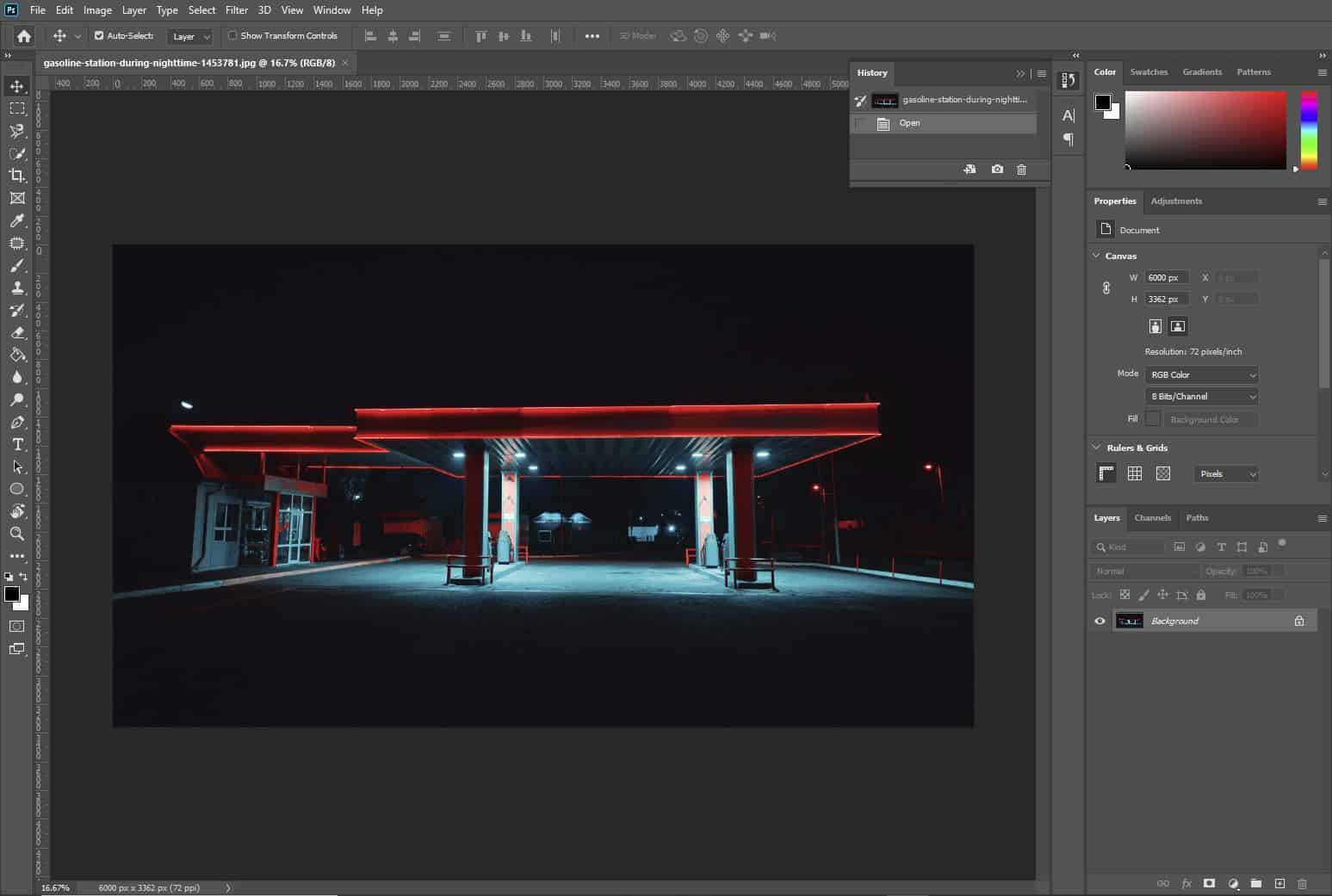
Task: Toggle link between canvas width and height
Action: coord(1106,288)
